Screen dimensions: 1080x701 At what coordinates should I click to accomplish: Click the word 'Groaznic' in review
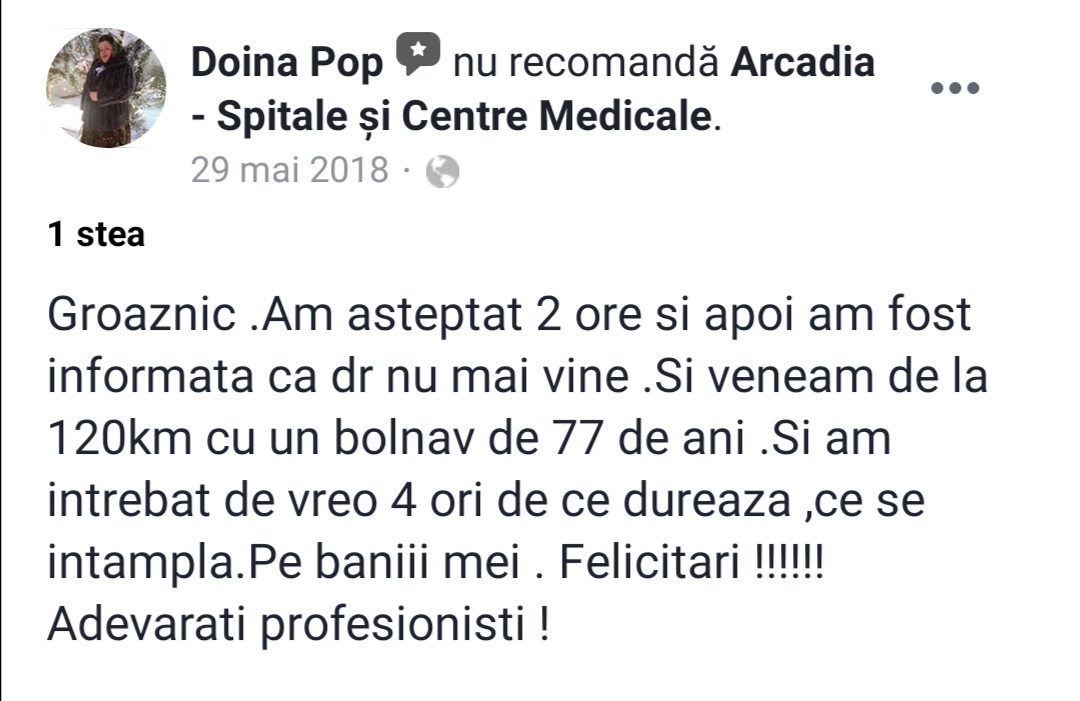[142, 315]
